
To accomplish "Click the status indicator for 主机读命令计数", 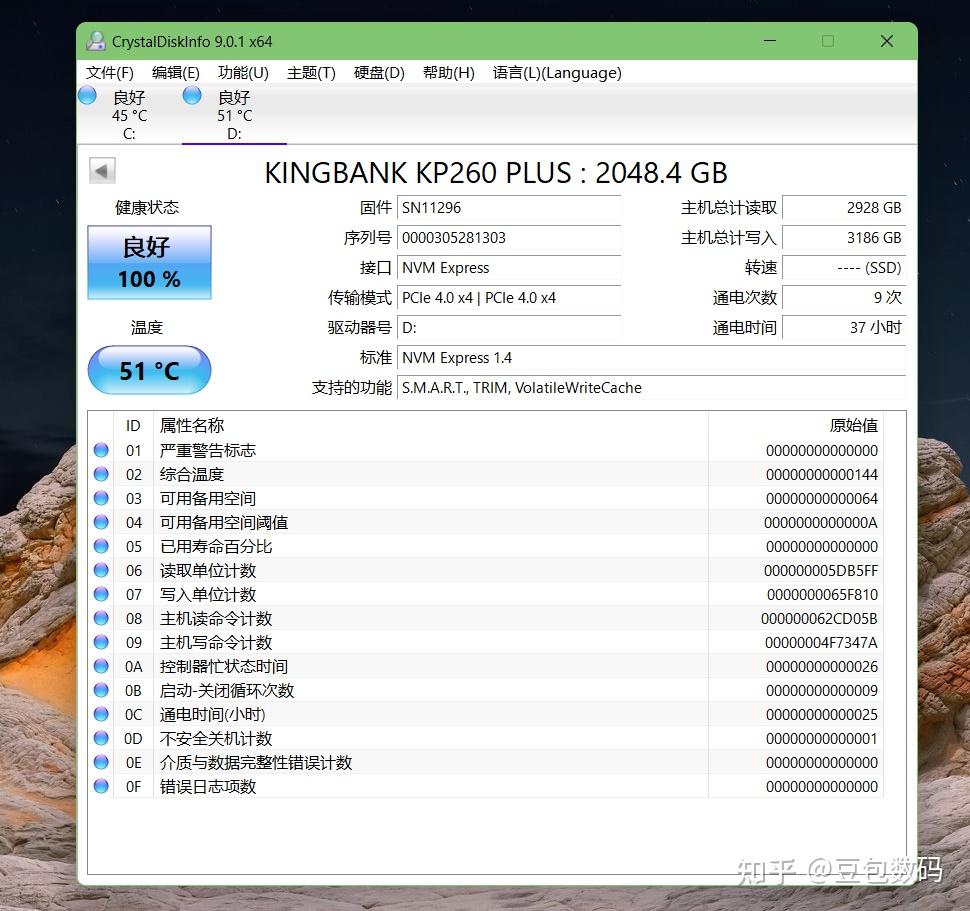I will tap(100, 618).
